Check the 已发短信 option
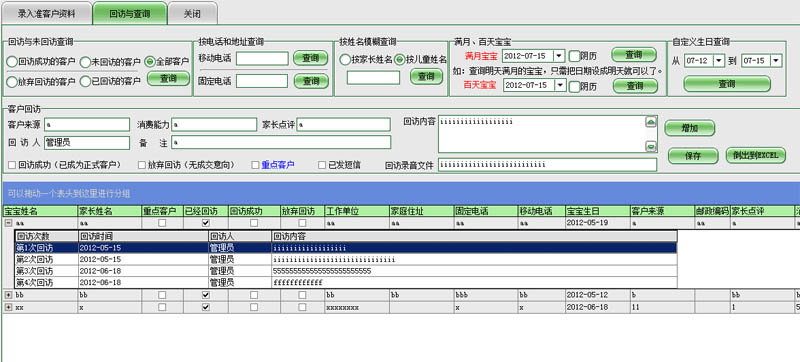 click(x=322, y=165)
